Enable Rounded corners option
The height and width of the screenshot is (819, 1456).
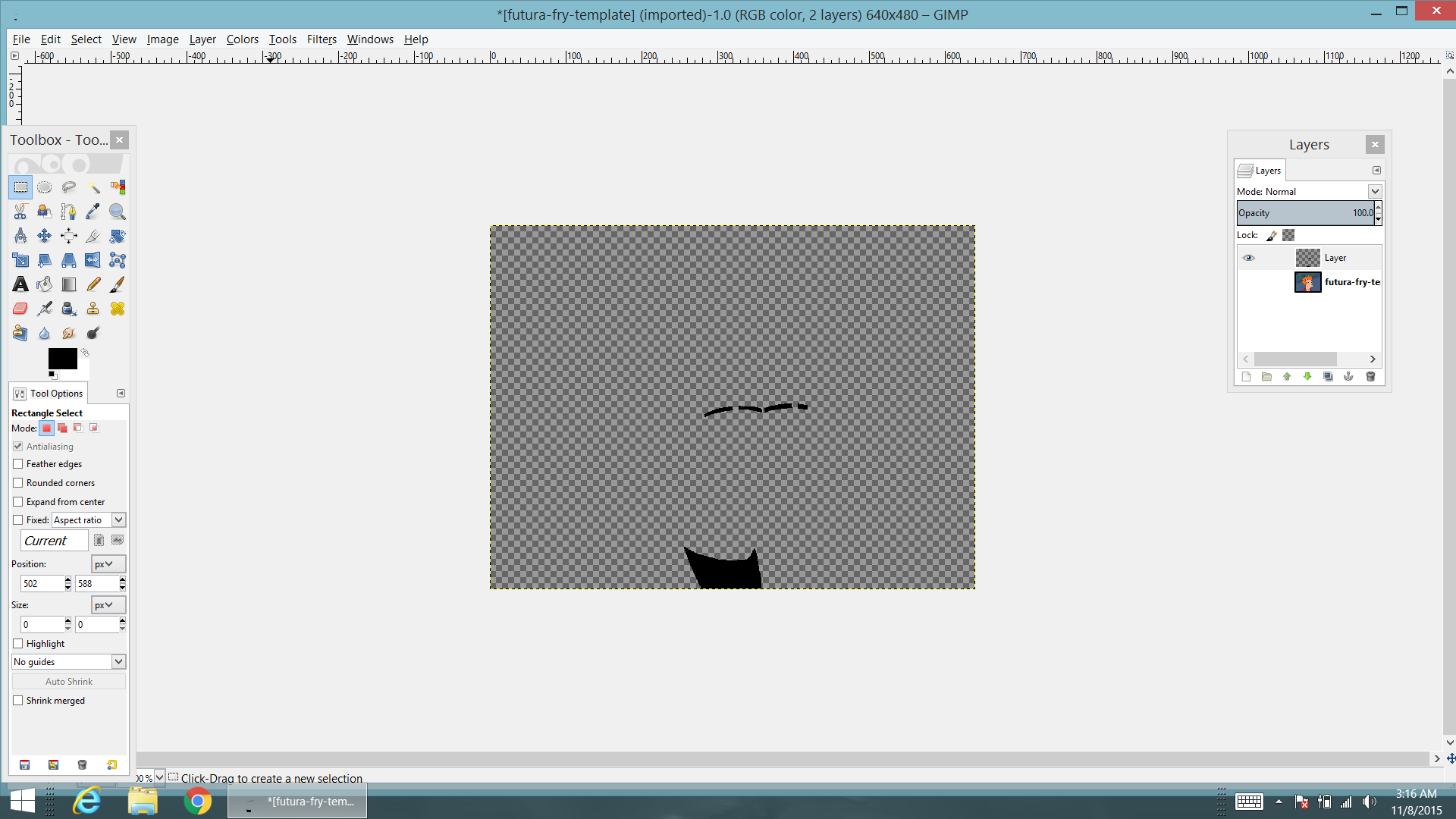point(18,483)
